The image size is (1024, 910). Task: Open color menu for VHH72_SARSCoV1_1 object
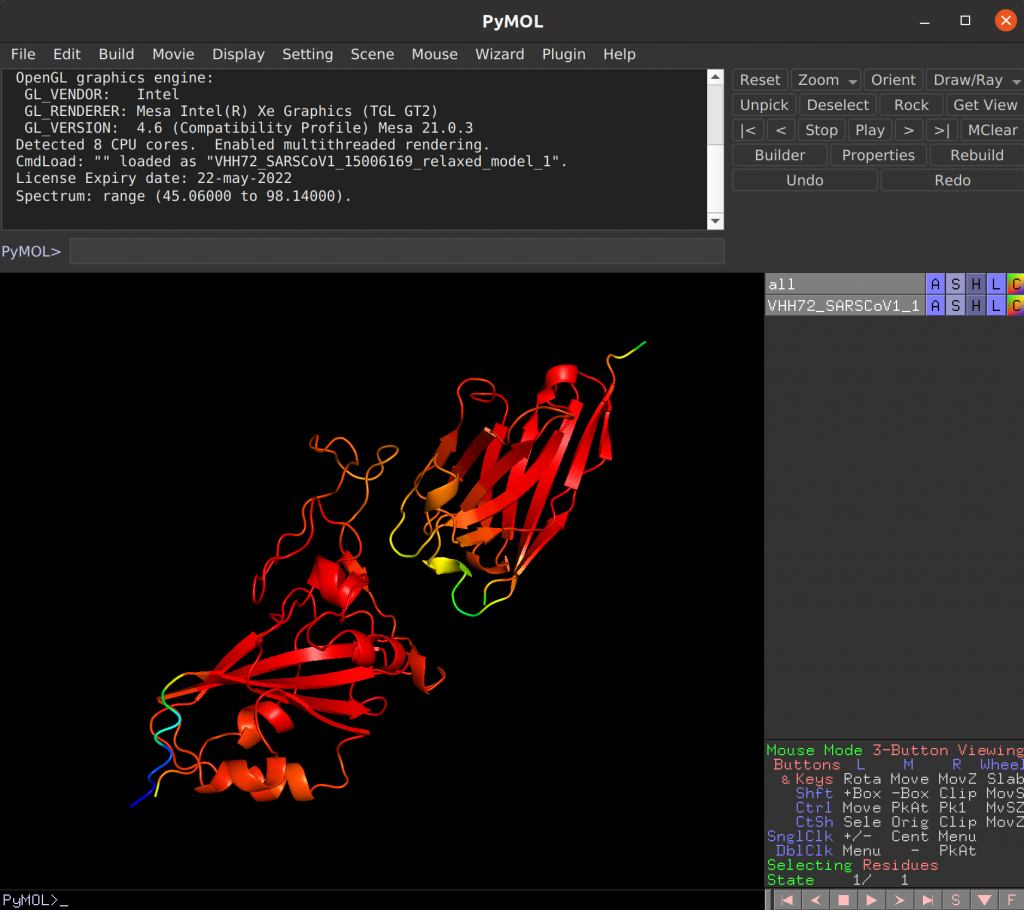point(1015,306)
